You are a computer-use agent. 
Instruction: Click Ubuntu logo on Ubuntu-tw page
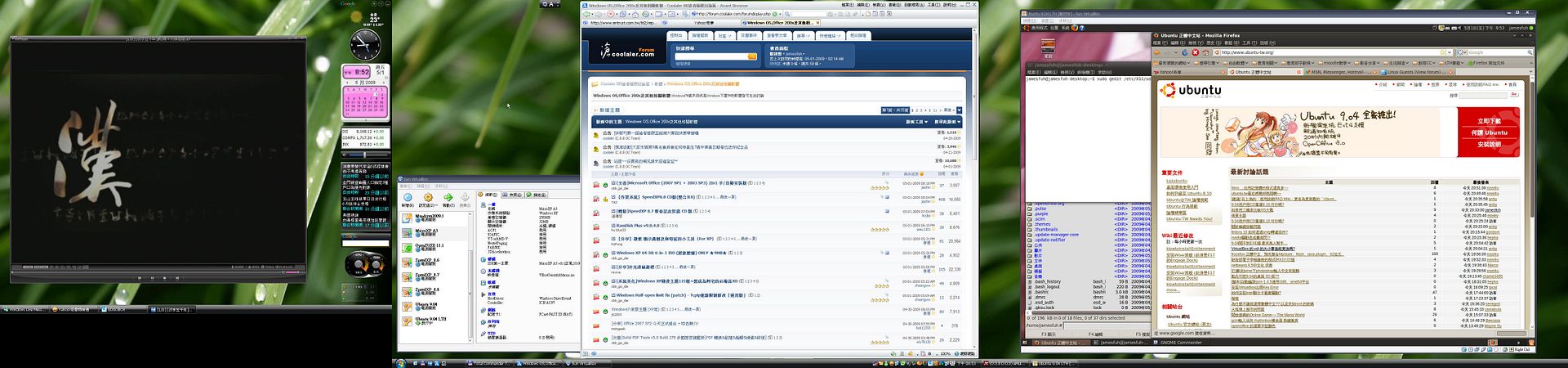1190,90
